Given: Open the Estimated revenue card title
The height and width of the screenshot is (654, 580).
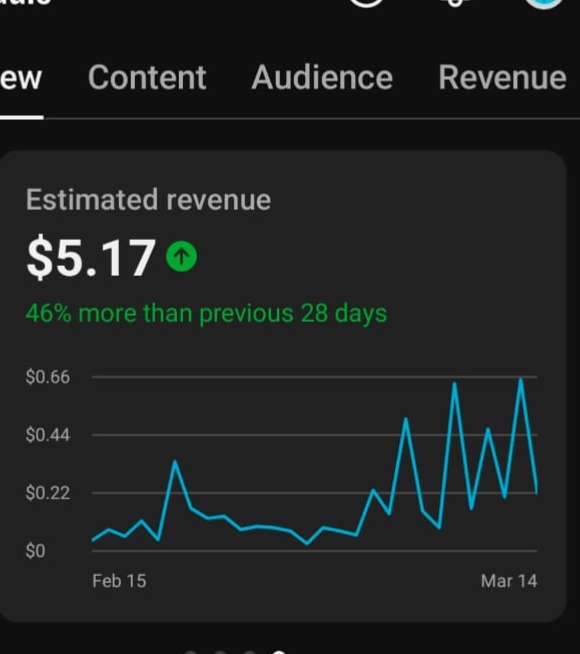Looking at the screenshot, I should click(148, 200).
